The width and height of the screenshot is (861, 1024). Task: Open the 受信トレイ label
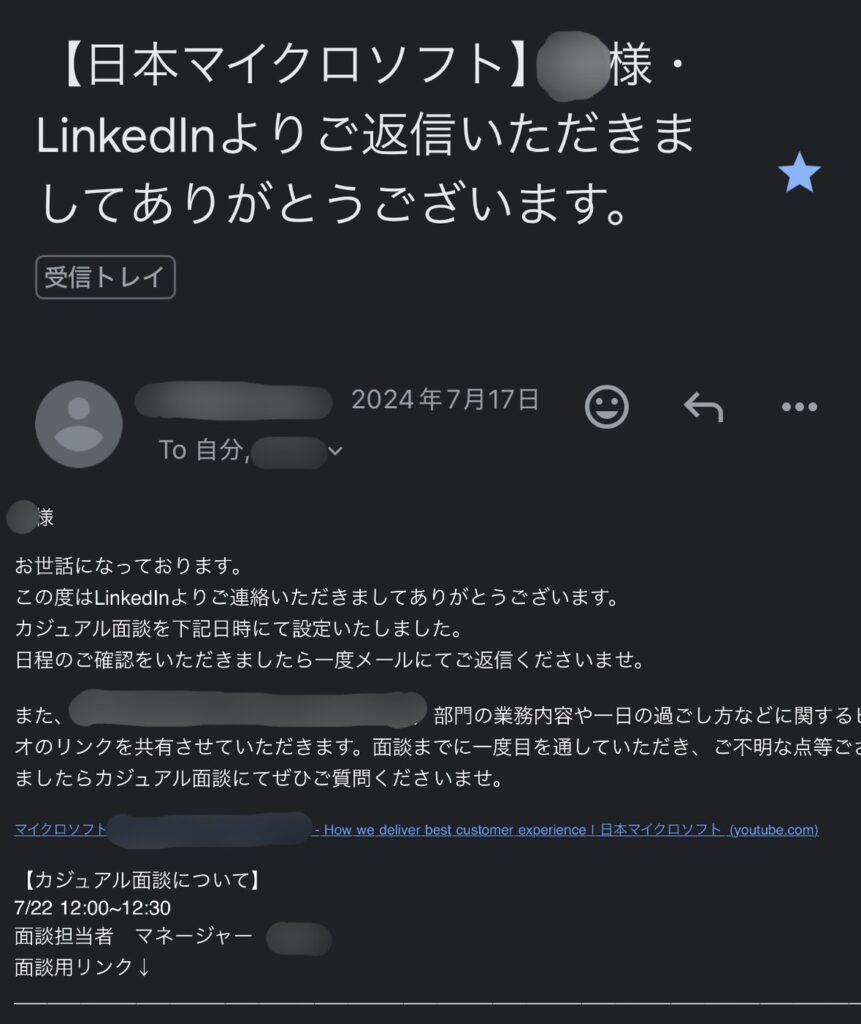coord(105,277)
